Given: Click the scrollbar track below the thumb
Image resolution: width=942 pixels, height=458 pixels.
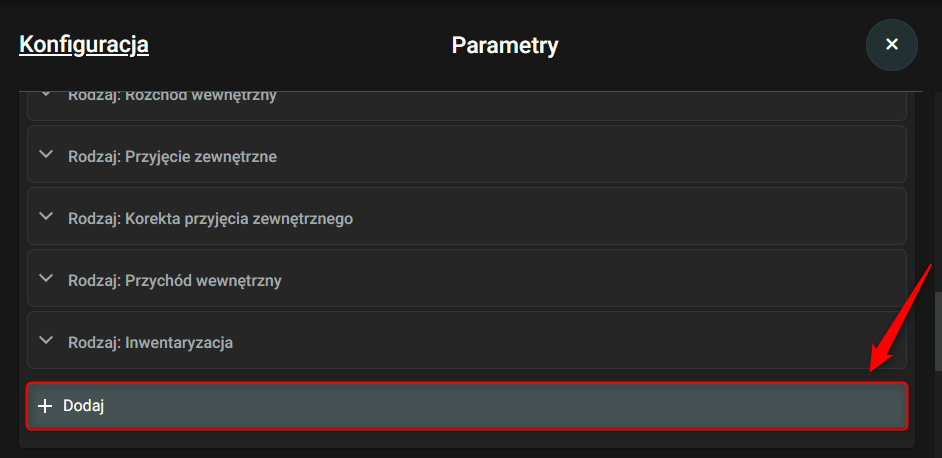Looking at the screenshot, I should point(938,414).
